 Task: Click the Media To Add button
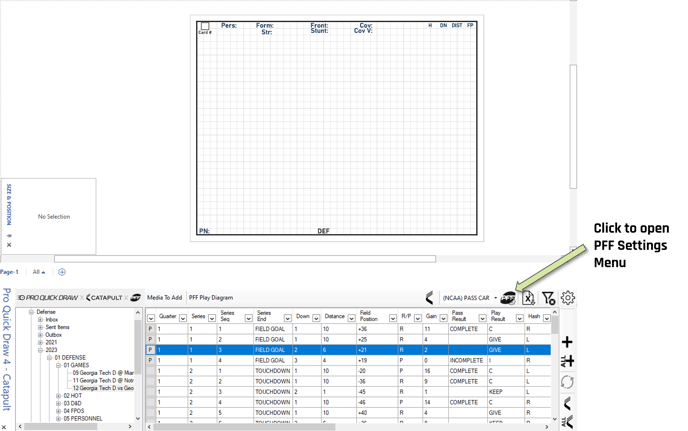(164, 298)
